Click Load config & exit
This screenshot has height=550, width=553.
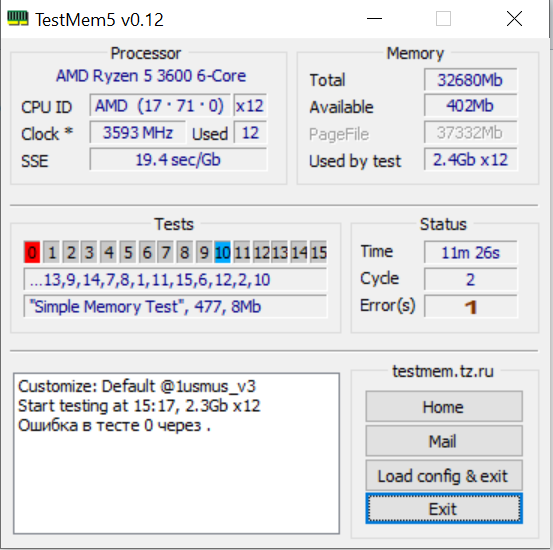point(444,475)
